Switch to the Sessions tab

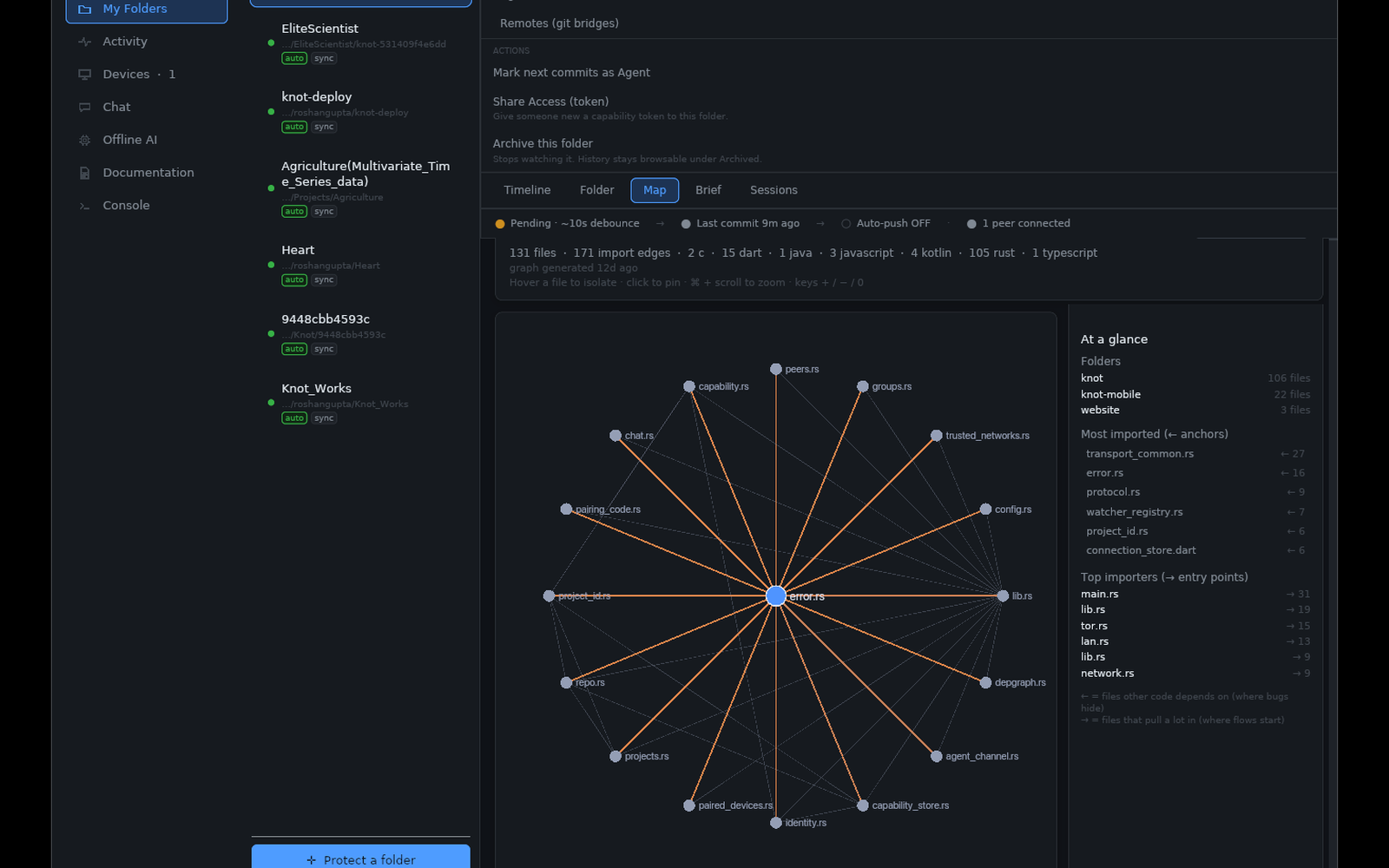(773, 190)
